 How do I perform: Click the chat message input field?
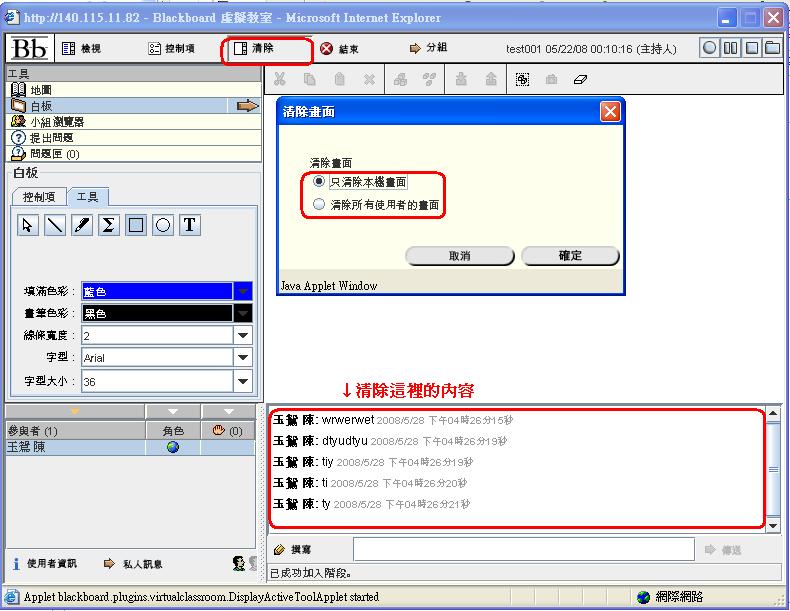[x=522, y=549]
